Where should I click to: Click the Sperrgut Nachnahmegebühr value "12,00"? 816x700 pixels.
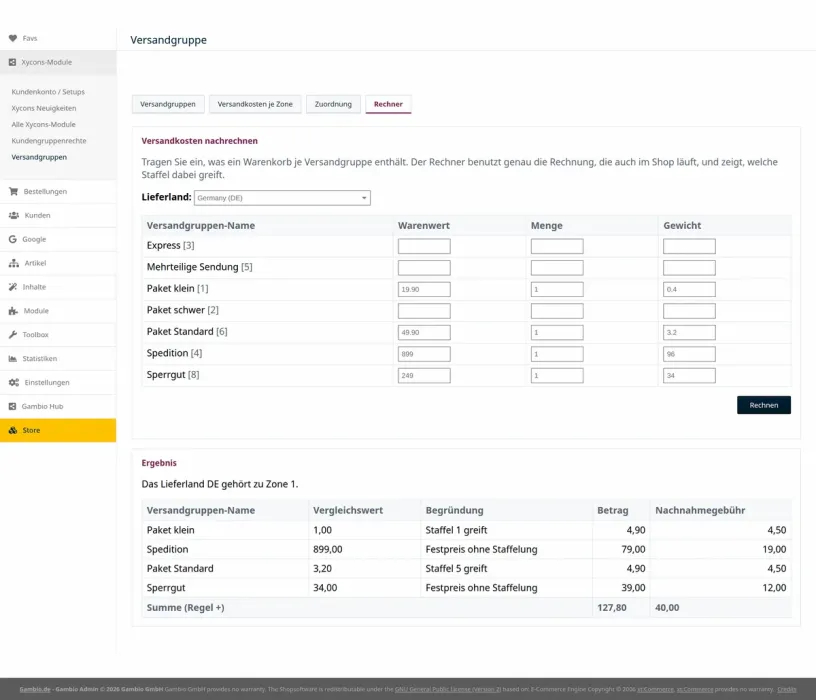coord(774,588)
